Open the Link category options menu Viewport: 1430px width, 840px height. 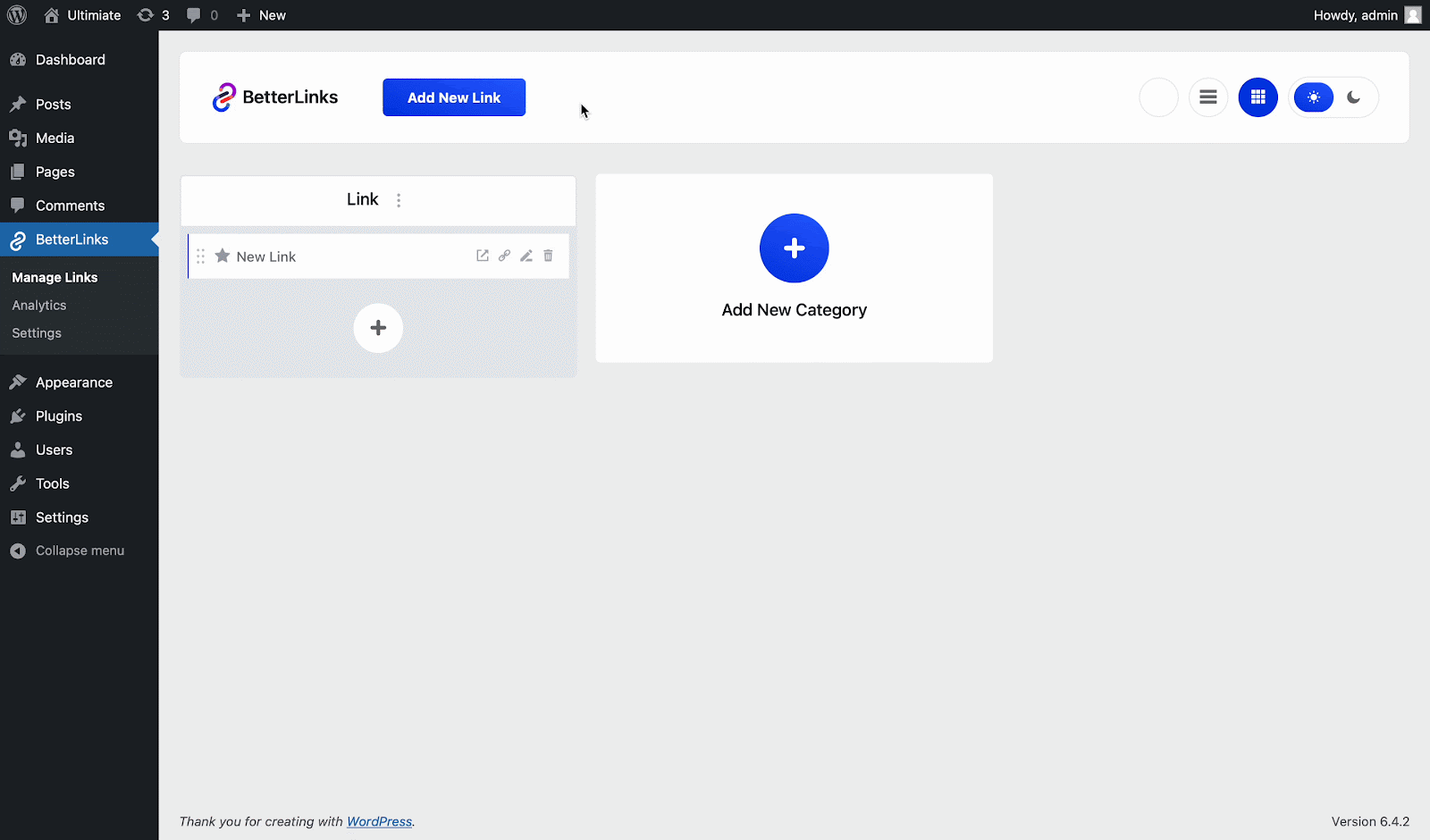tap(399, 199)
